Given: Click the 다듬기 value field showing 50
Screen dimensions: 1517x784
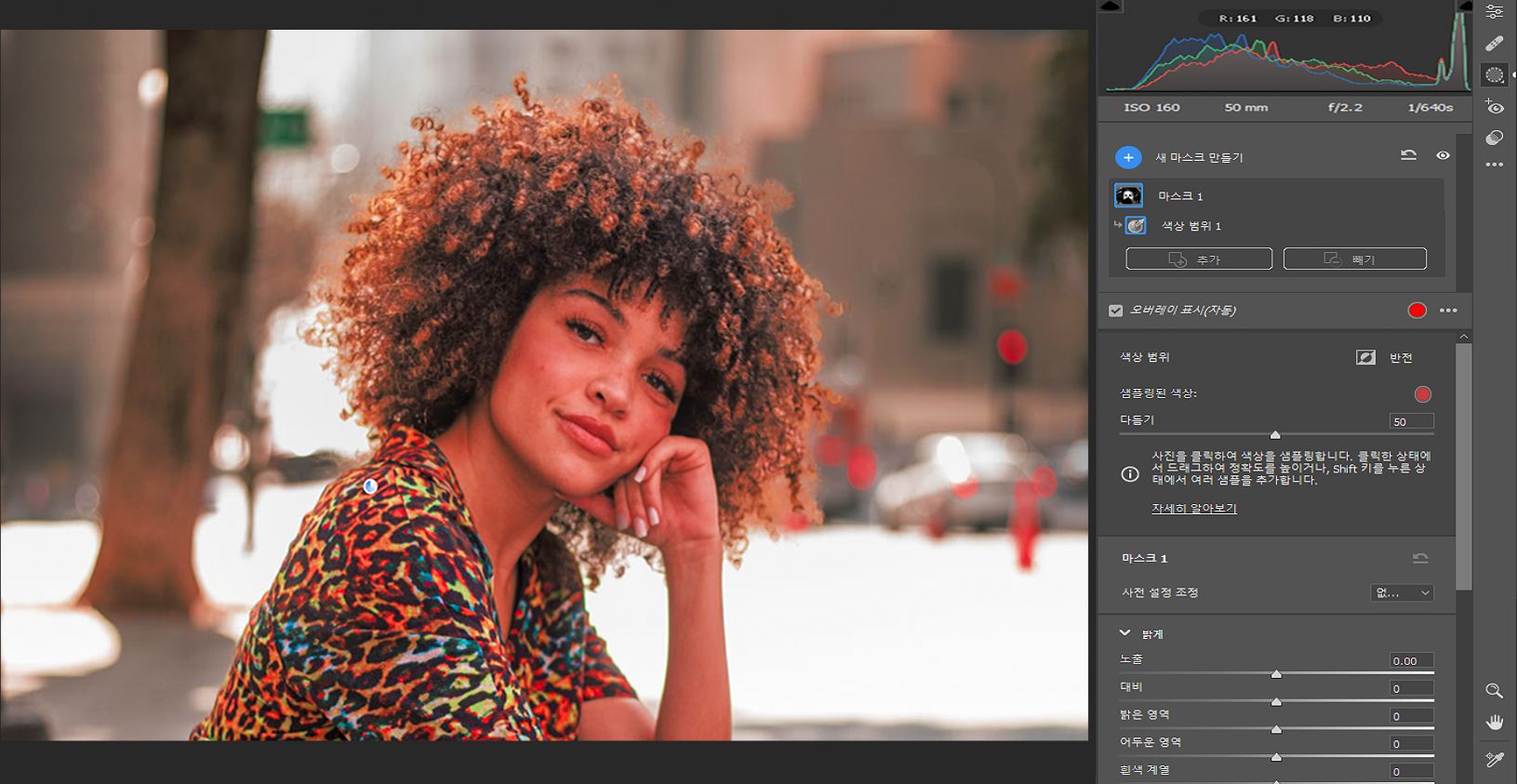Looking at the screenshot, I should click(x=1411, y=421).
